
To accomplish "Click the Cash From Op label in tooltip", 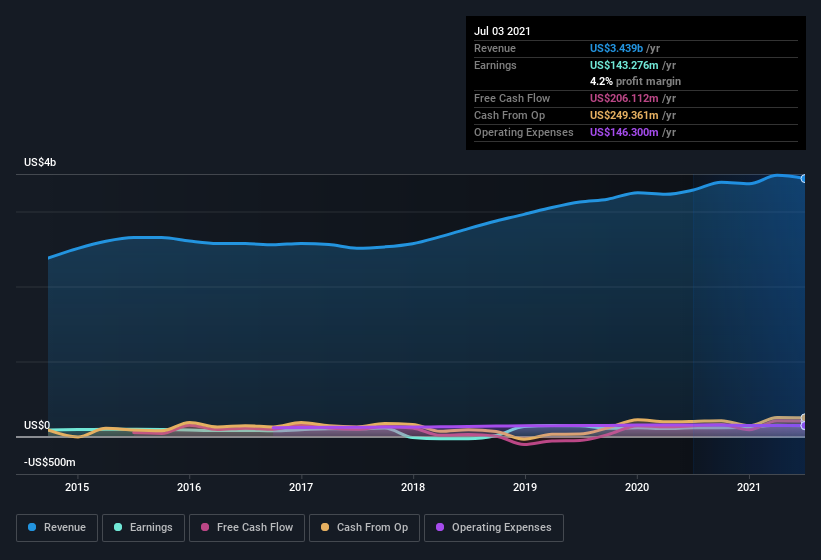I will coord(509,115).
